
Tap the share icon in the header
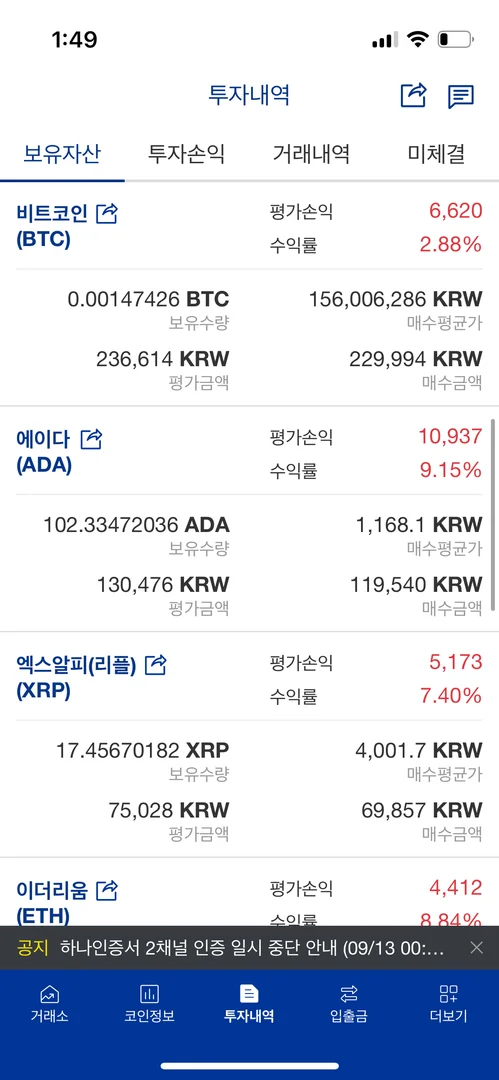[414, 95]
